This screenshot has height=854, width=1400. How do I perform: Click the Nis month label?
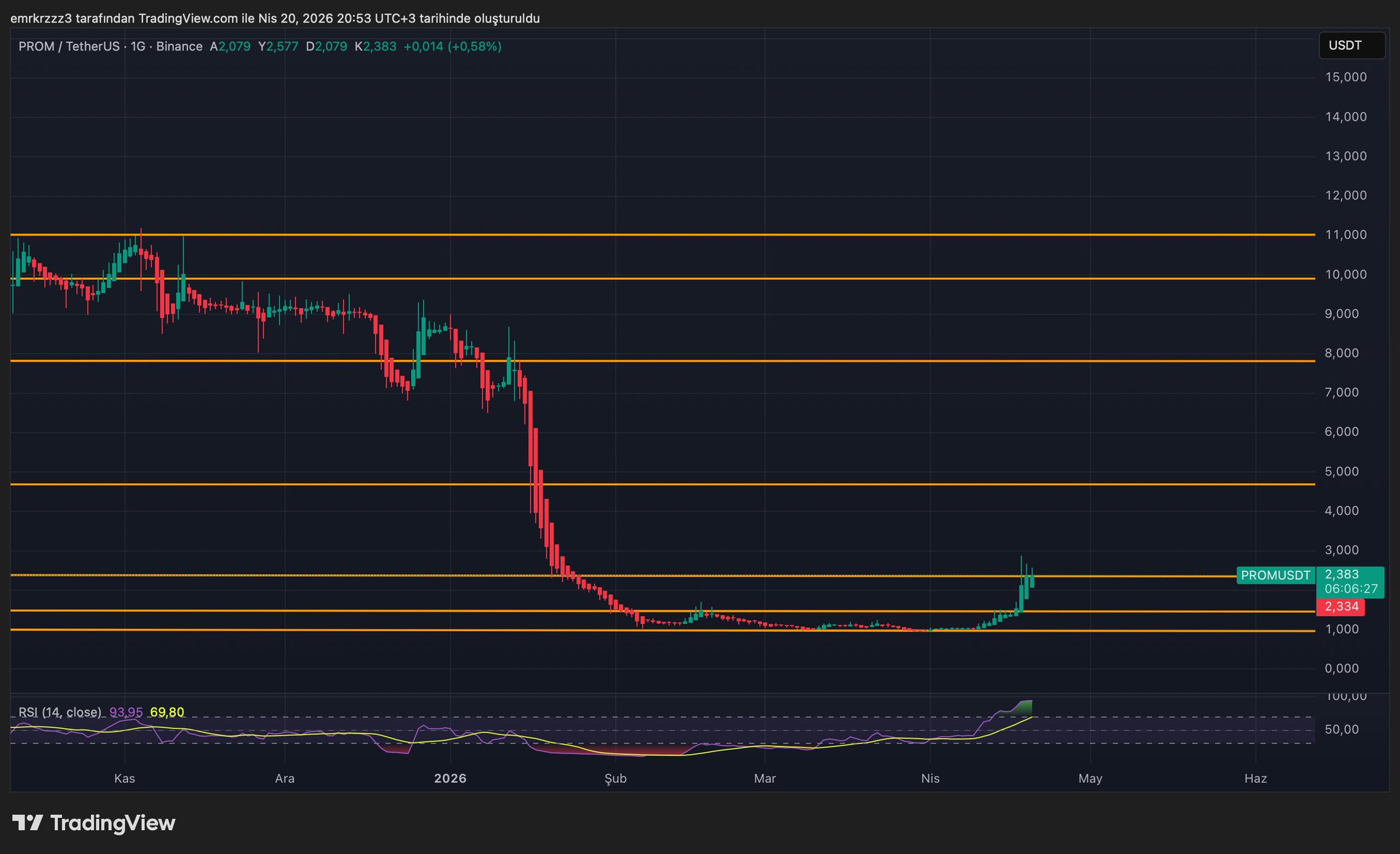(x=930, y=779)
